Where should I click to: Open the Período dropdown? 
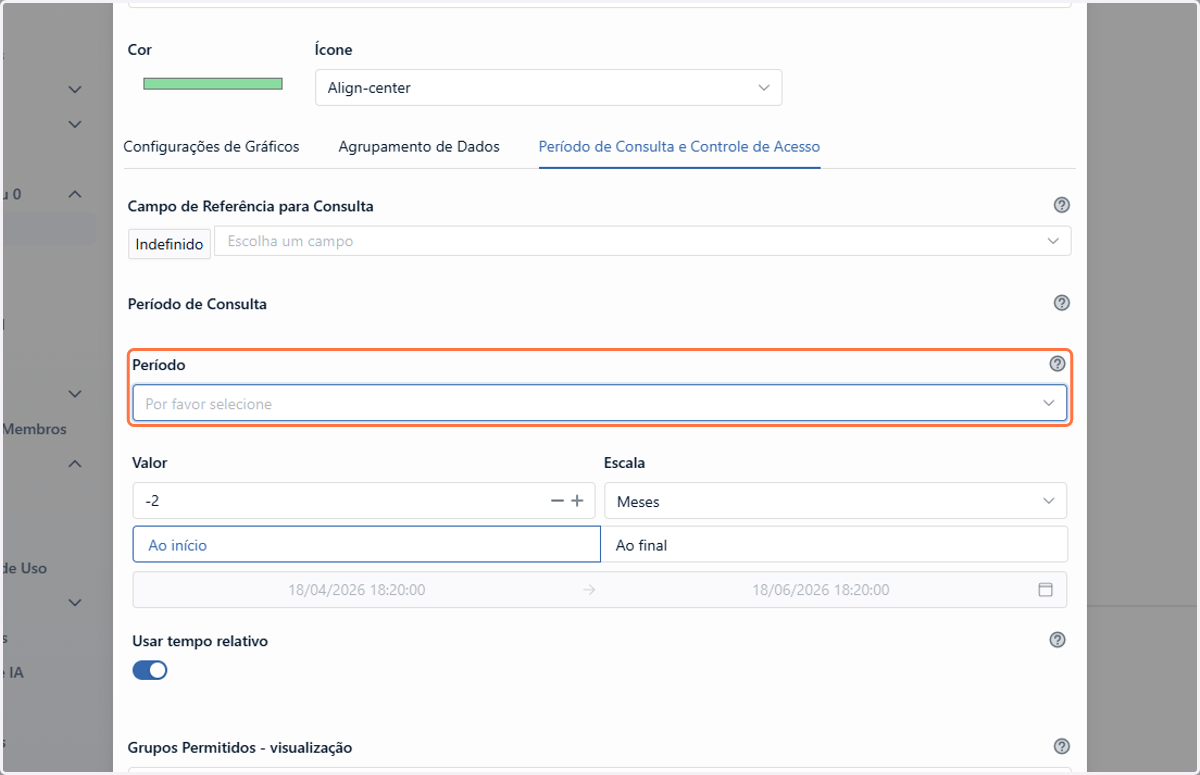click(x=600, y=403)
